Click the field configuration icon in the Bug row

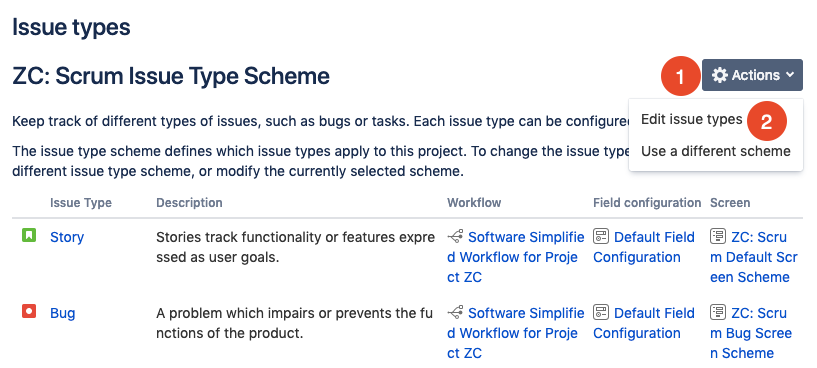coord(601,313)
